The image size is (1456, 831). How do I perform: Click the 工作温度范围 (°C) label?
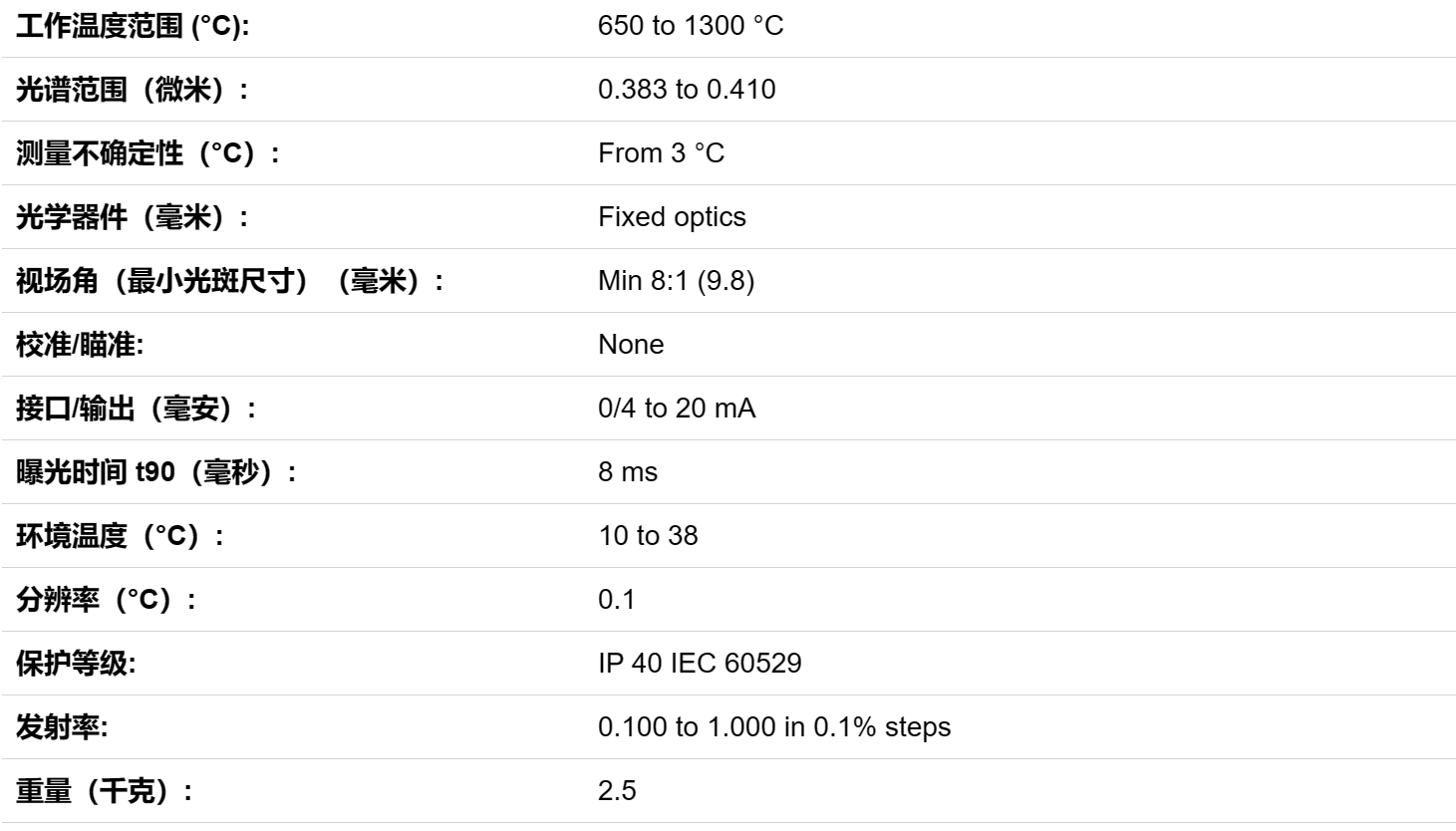[x=133, y=26]
